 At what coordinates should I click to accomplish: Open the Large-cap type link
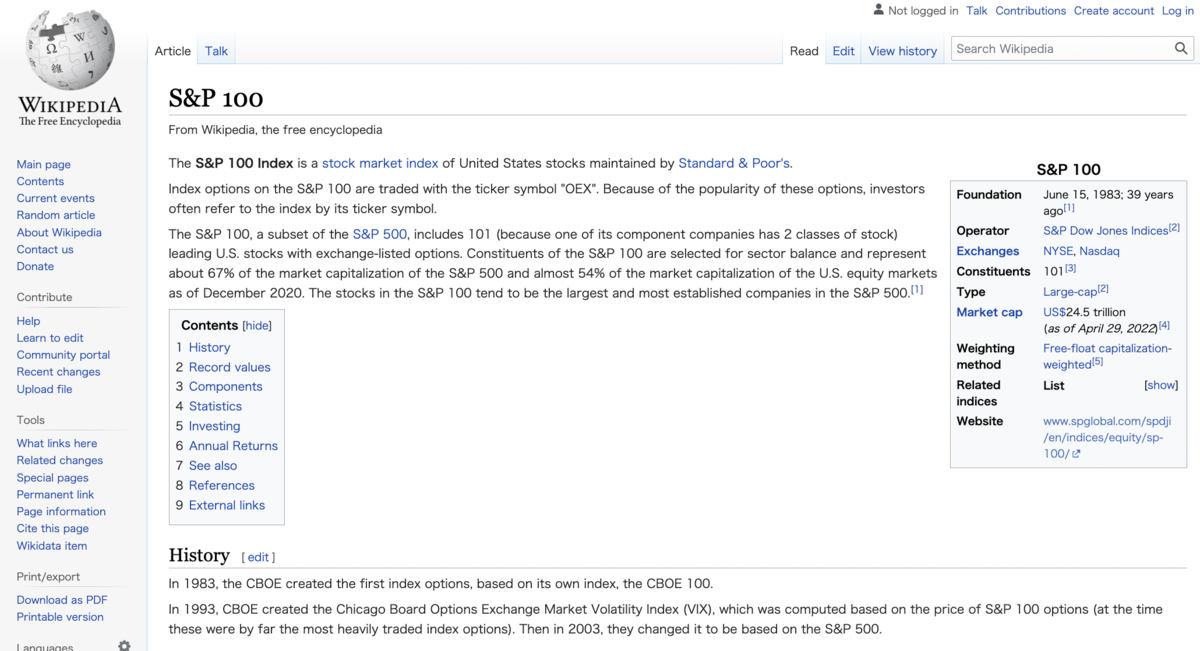pyautogui.click(x=1069, y=292)
